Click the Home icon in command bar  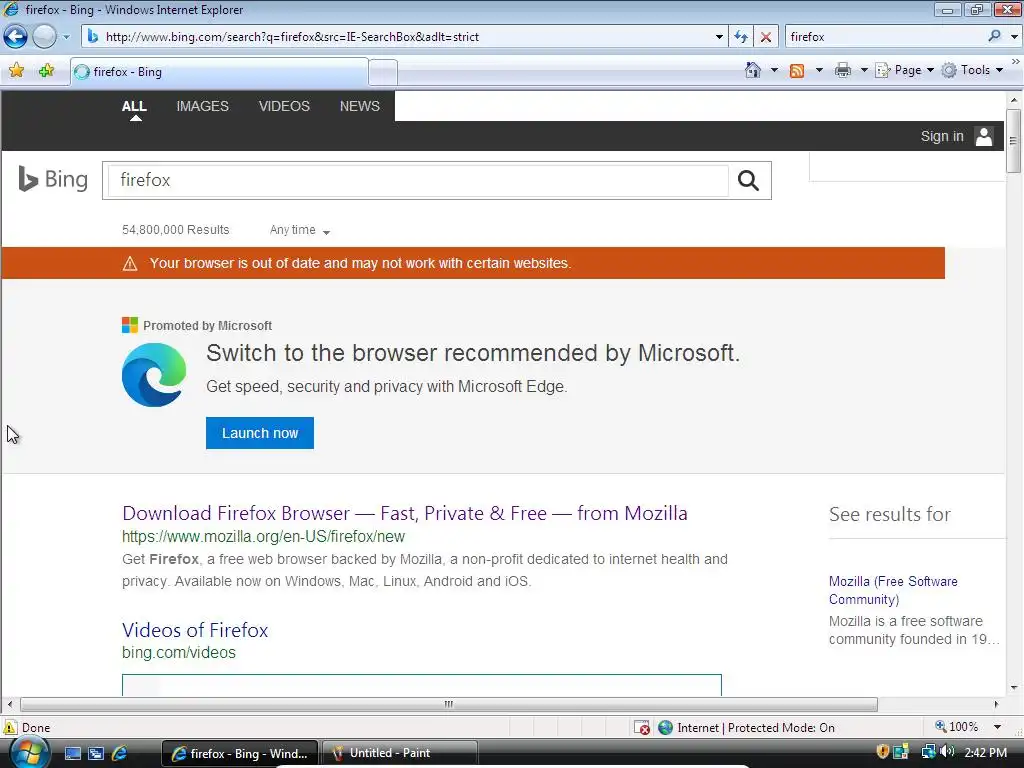coord(753,70)
